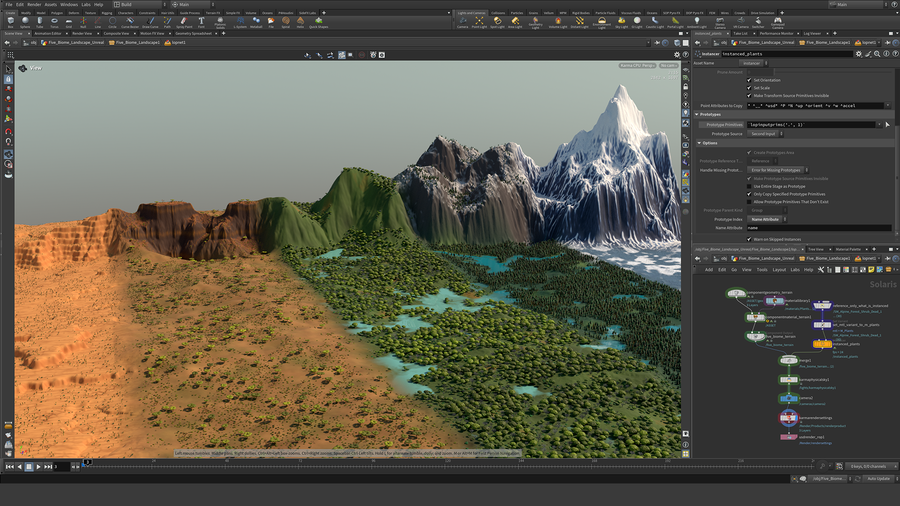
Task: Select the Box shelf tool
Action: (10, 22)
